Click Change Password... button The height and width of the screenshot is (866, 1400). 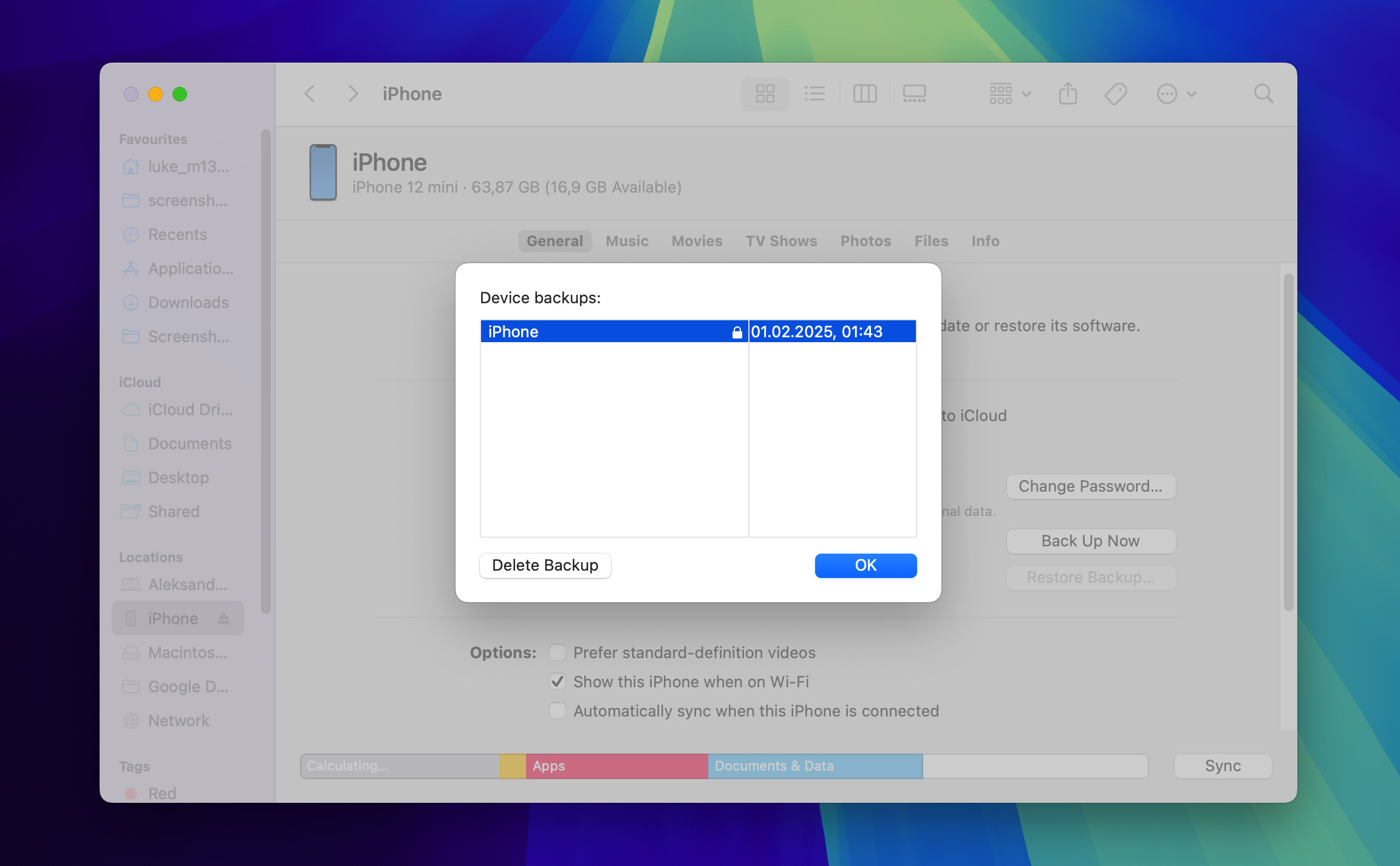tap(1091, 487)
